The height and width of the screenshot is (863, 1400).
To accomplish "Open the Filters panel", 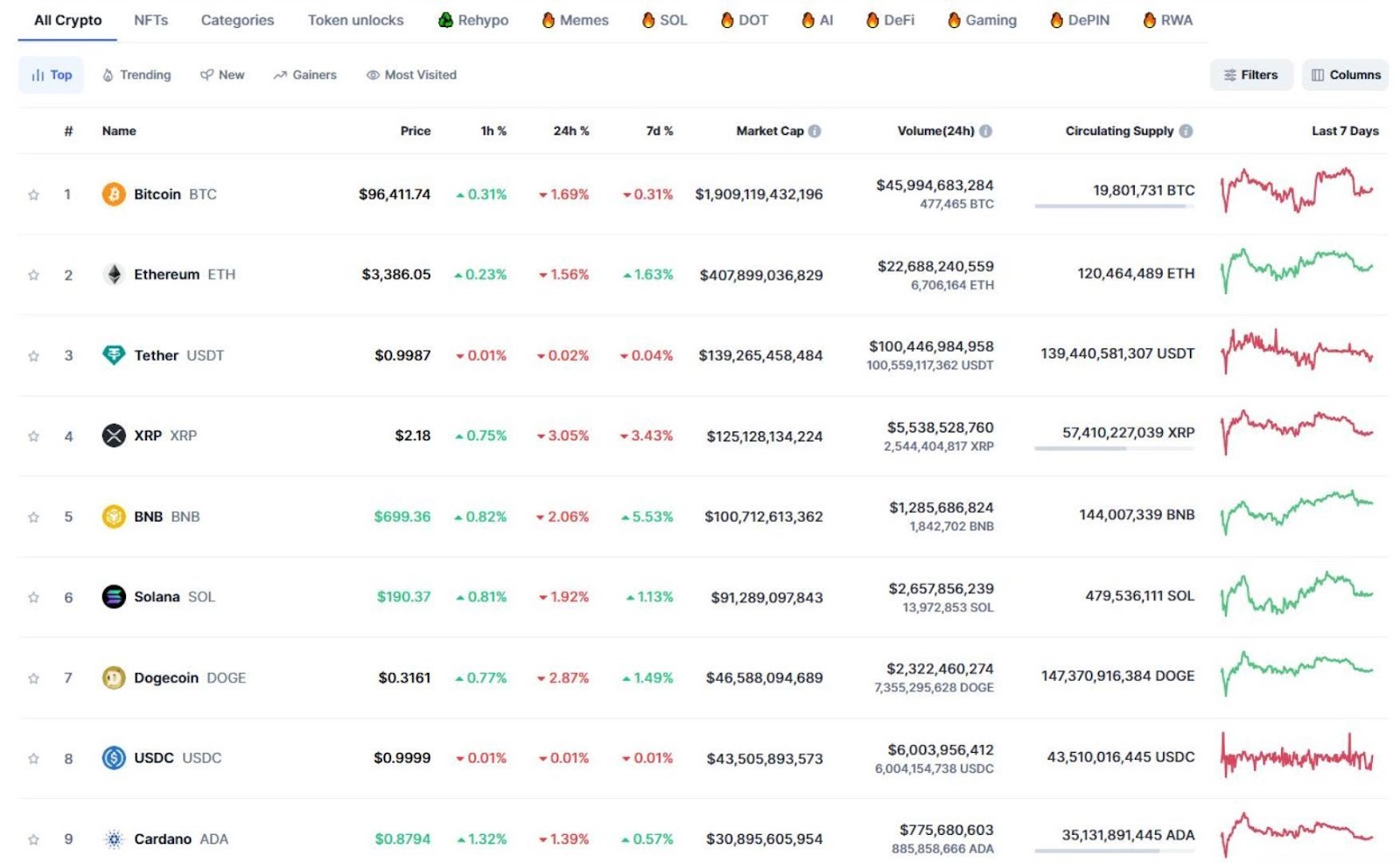I will tap(1251, 74).
